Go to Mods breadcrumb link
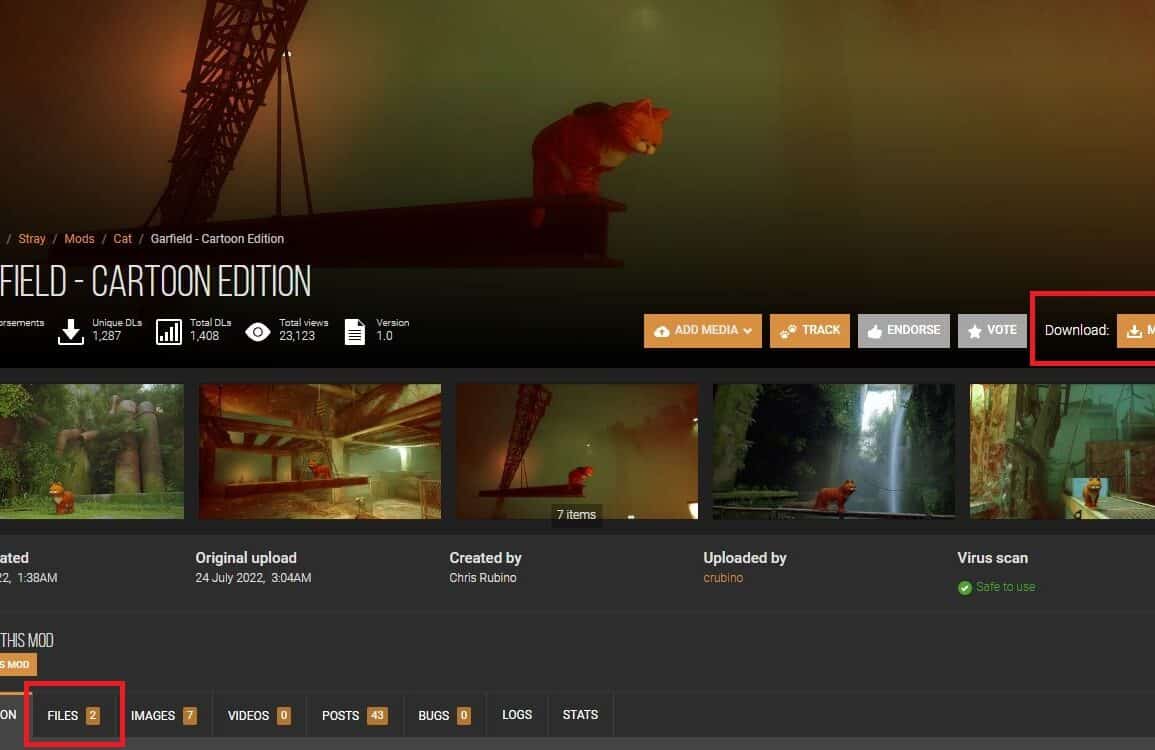The image size is (1155, 750). click(x=79, y=239)
